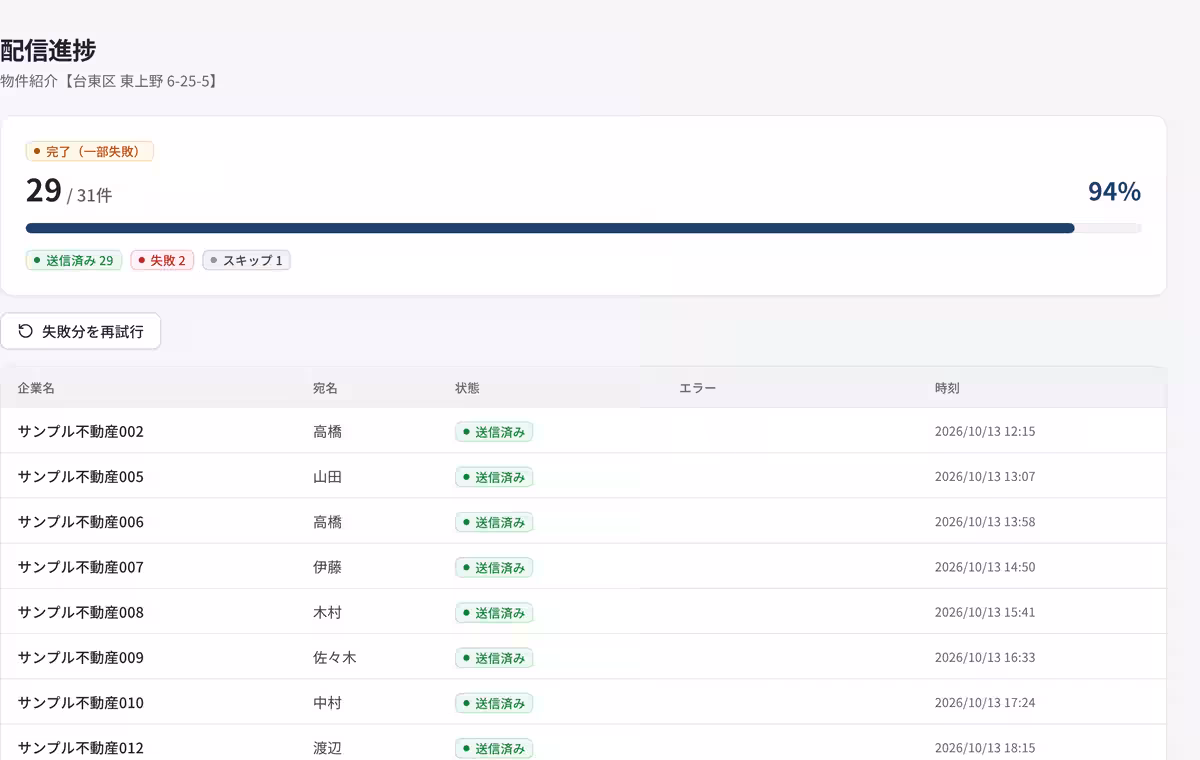Click the 企業名 column header
The image size is (1200, 760).
(x=36, y=388)
